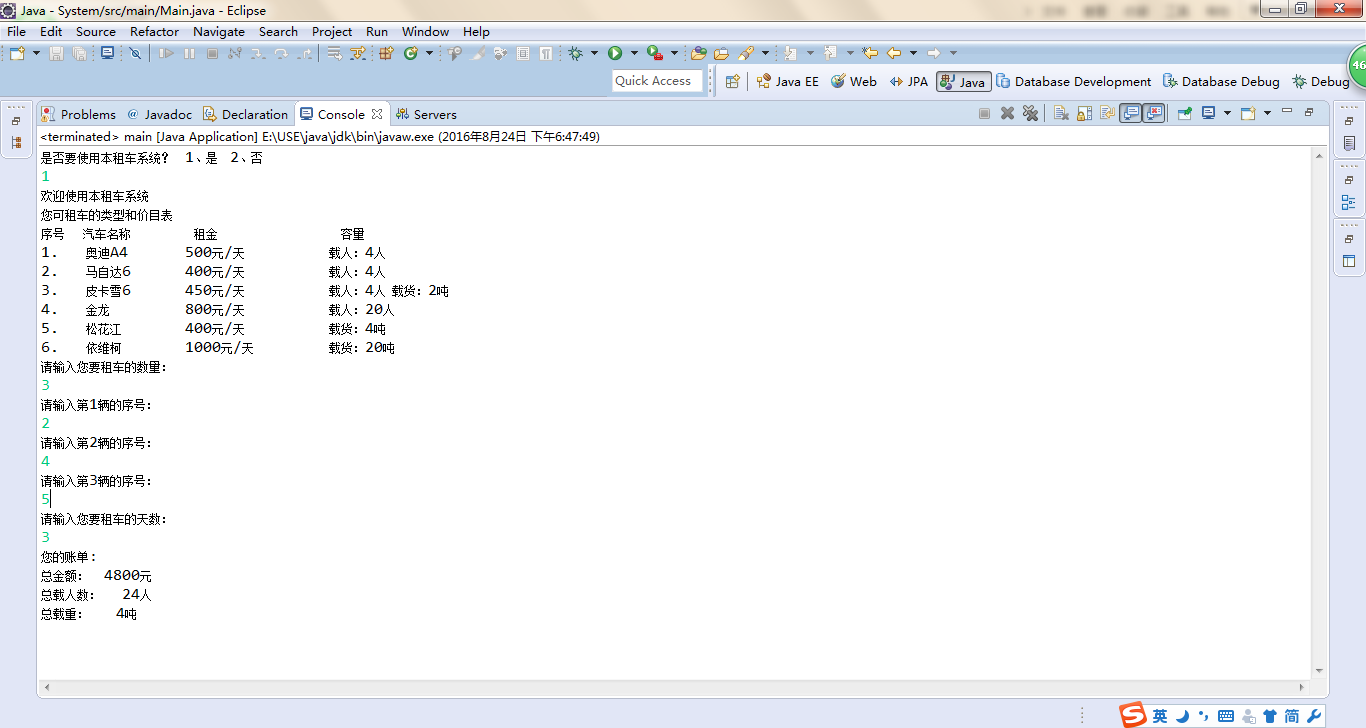Viewport: 1366px width, 728px height.
Task: Open the Navigate menu
Action: click(219, 31)
